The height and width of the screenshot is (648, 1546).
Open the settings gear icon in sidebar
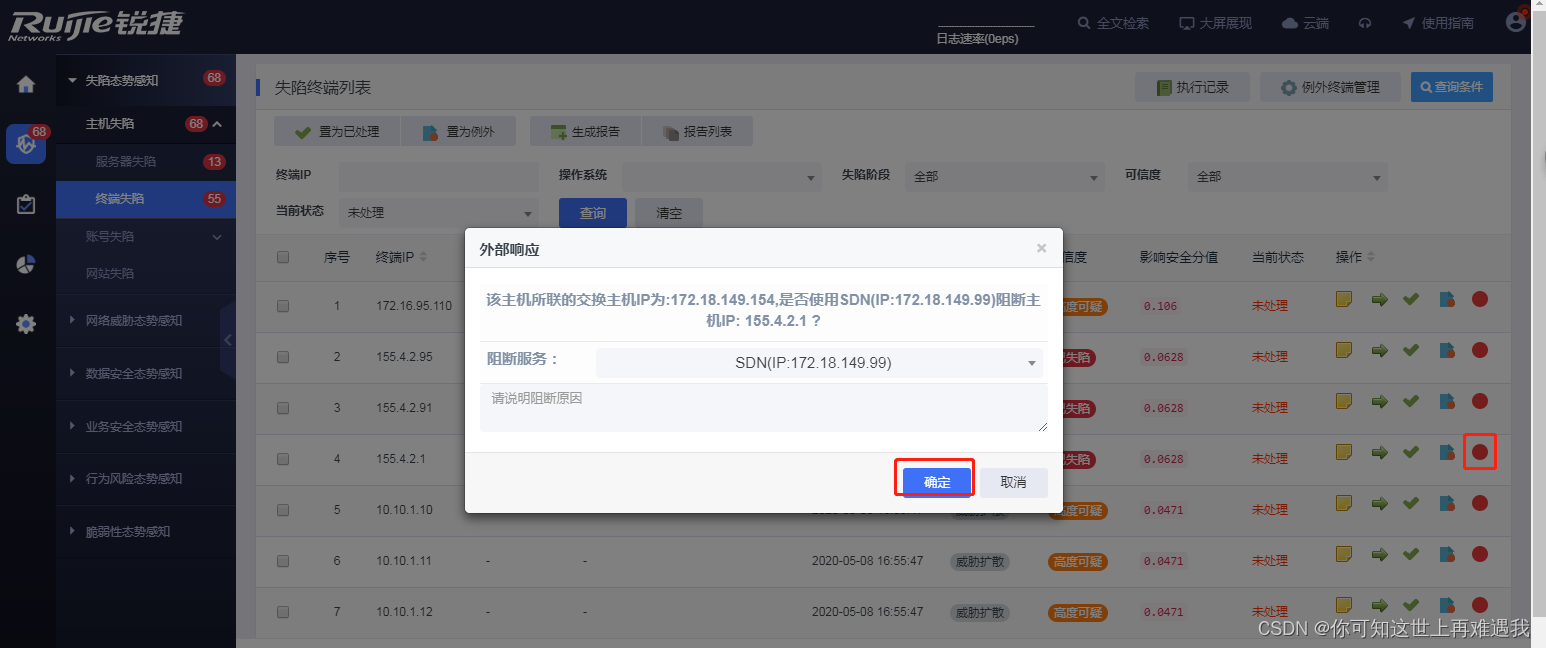point(26,324)
